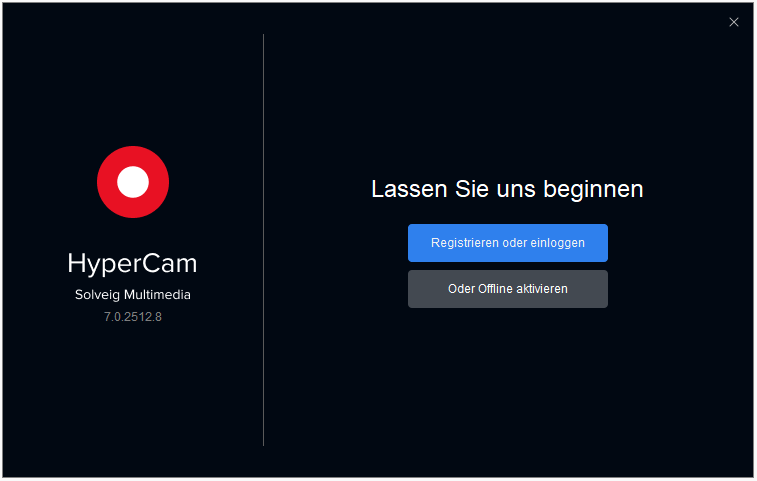The image size is (757, 481).
Task: Click the Solveig Multimedia company label
Action: click(x=133, y=295)
